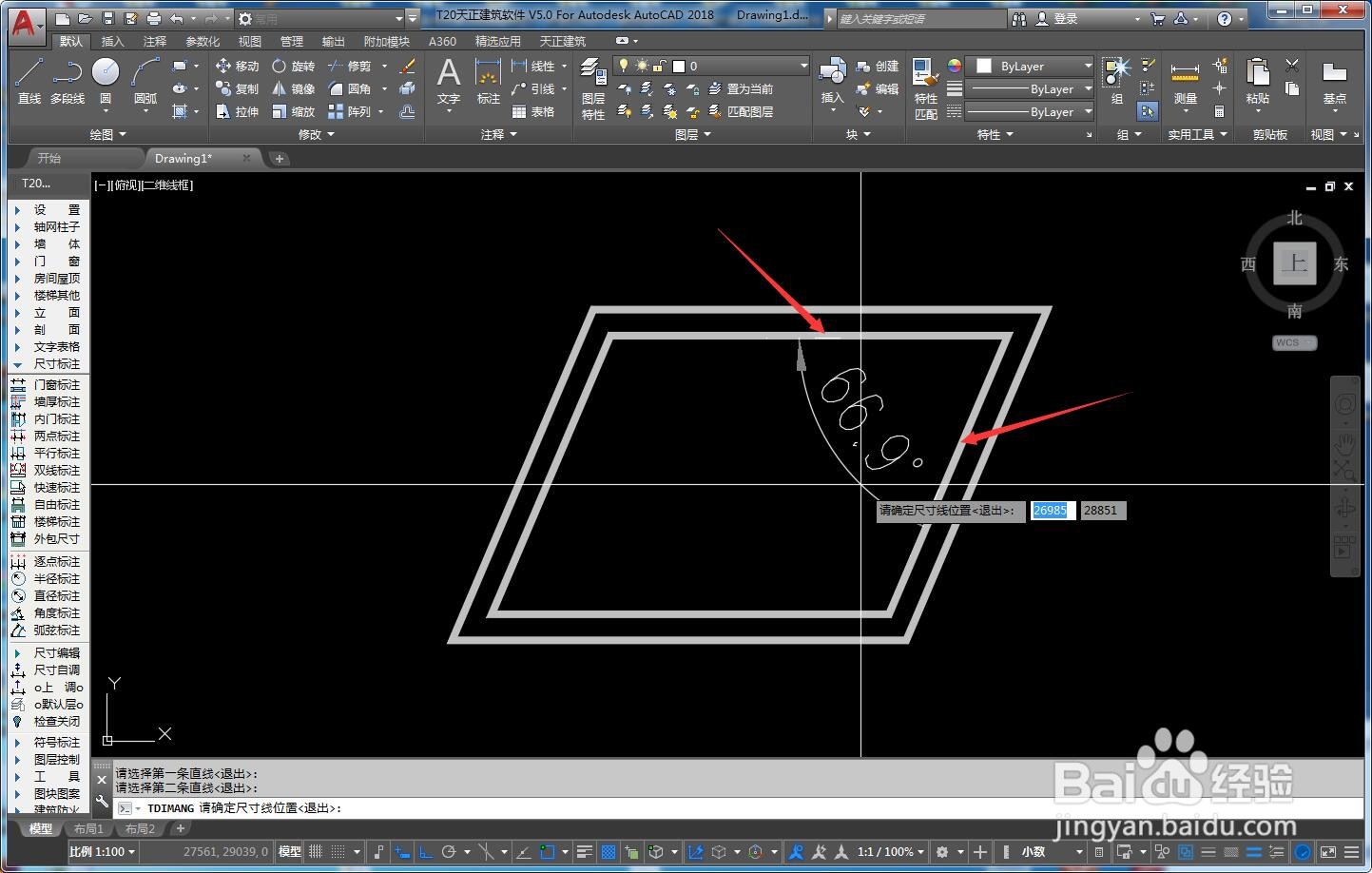The width and height of the screenshot is (1372, 873).
Task: Expand the 绘图 panel dropdown
Action: [107, 135]
